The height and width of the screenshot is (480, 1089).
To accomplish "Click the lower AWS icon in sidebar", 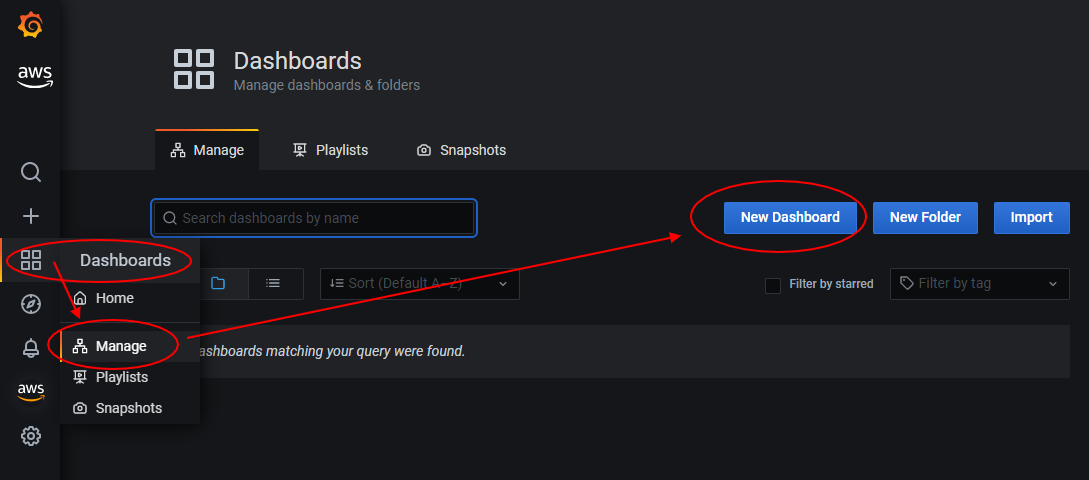I will pos(31,392).
